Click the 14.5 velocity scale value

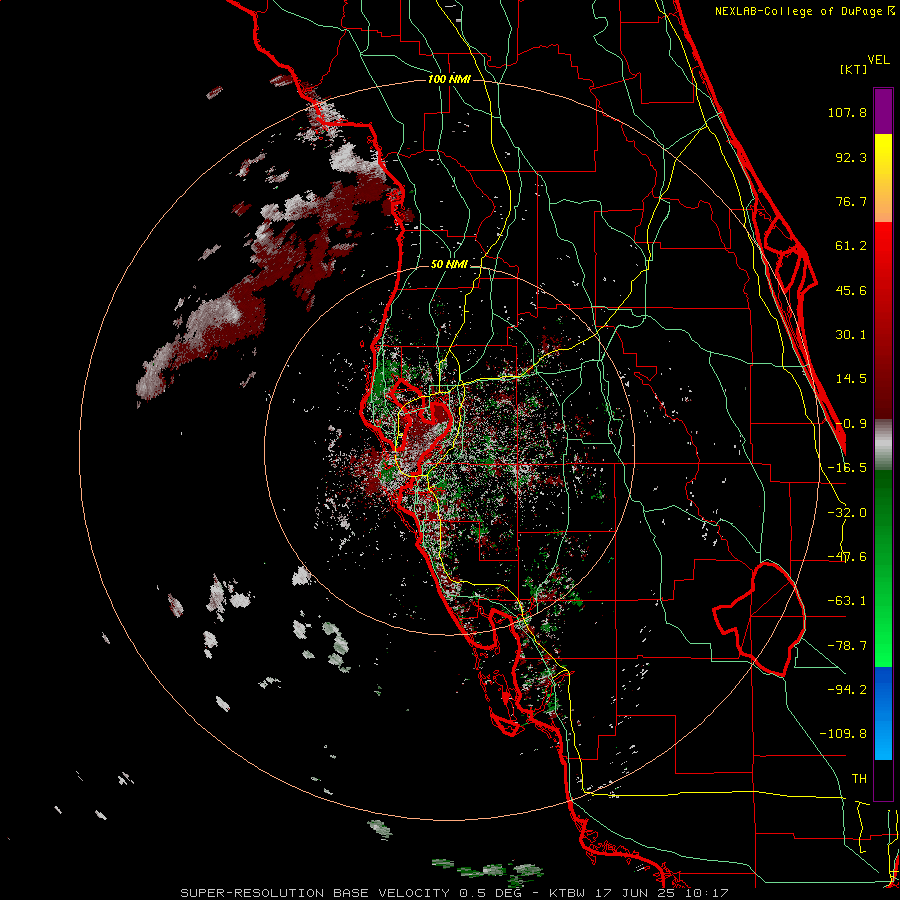click(851, 379)
